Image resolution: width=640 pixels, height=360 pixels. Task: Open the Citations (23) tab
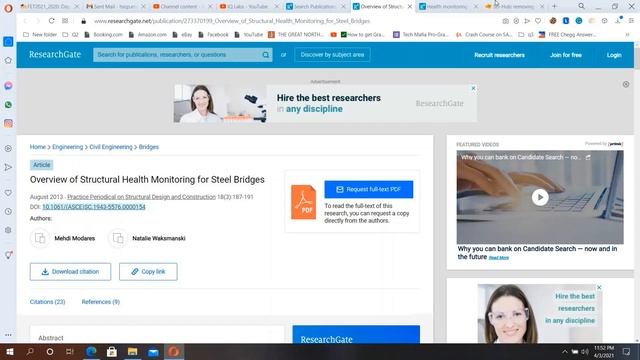tap(47, 302)
